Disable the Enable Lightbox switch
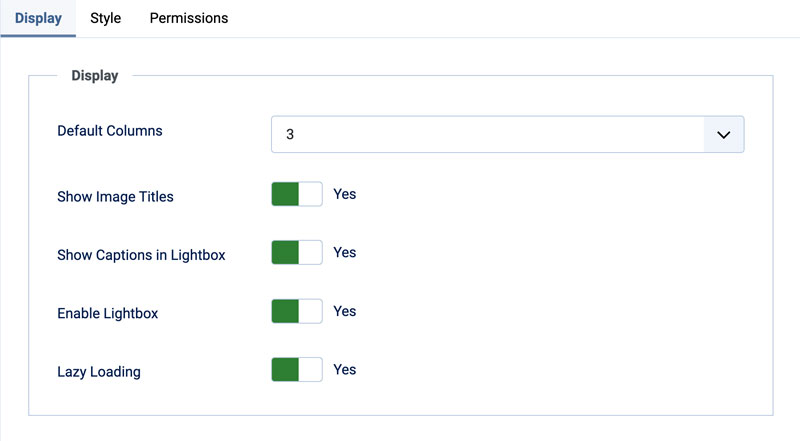 (x=297, y=312)
